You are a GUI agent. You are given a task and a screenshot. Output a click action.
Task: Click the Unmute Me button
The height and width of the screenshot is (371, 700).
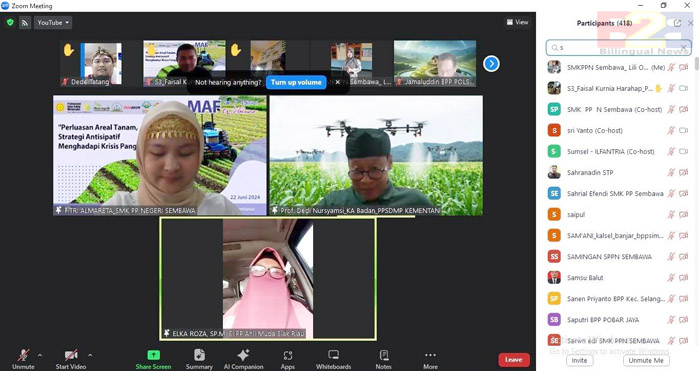click(x=646, y=360)
